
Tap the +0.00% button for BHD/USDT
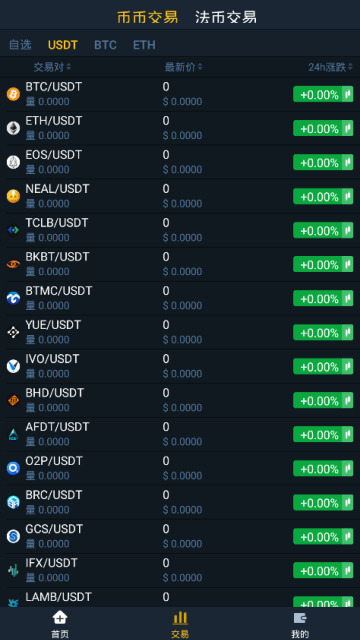pos(323,400)
